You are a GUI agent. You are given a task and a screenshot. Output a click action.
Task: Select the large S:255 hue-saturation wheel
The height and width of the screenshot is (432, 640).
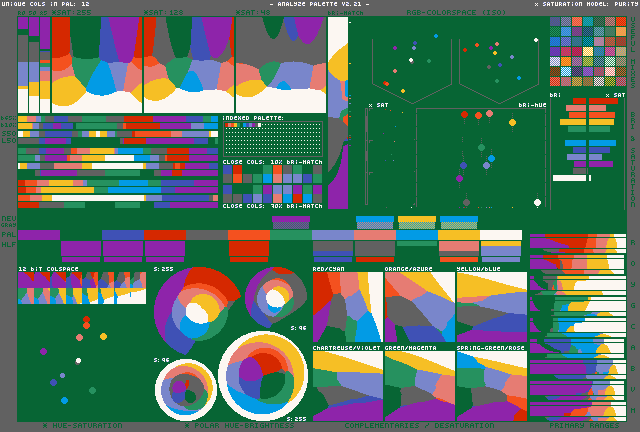click(x=197, y=309)
